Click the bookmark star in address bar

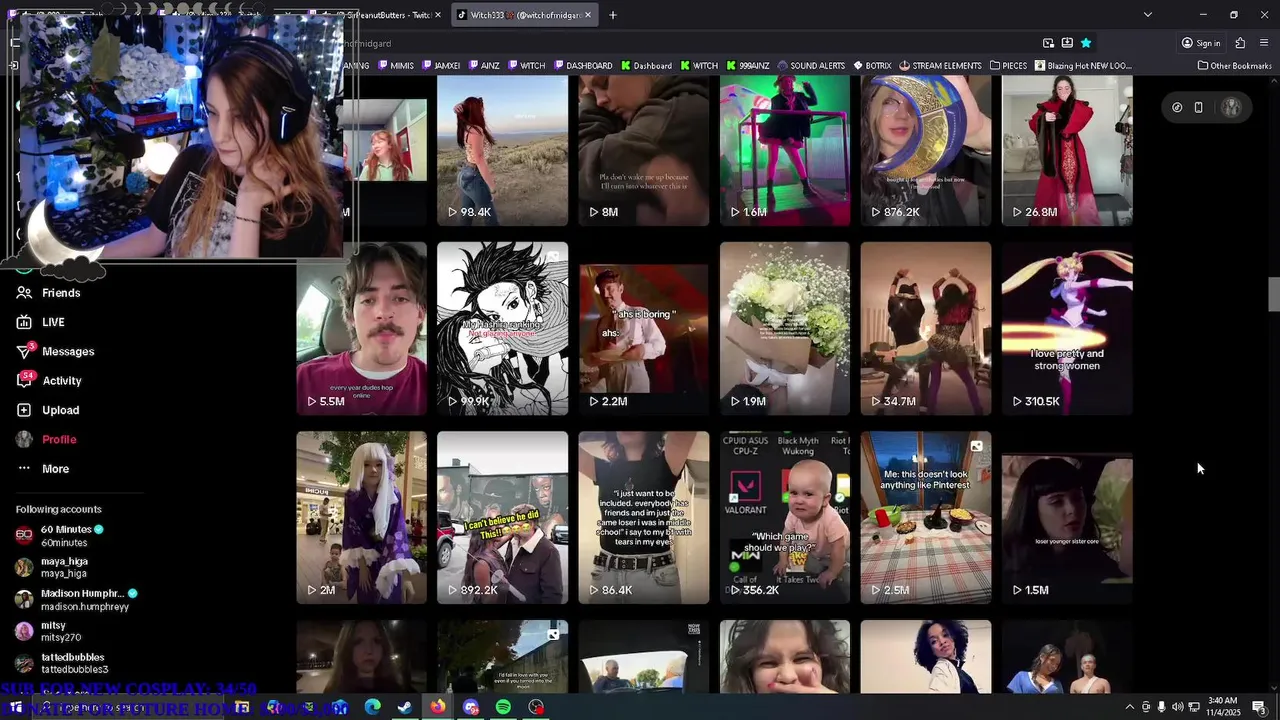coord(1086,43)
